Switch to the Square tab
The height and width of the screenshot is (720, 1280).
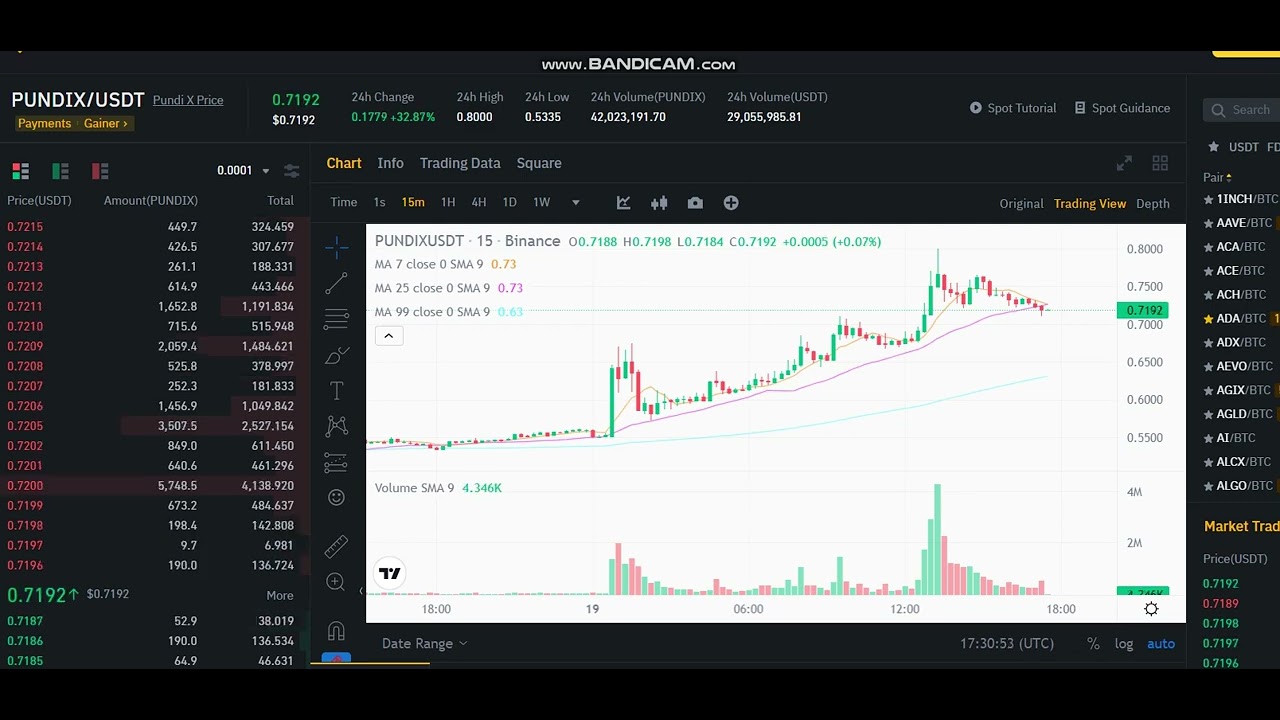coord(539,163)
